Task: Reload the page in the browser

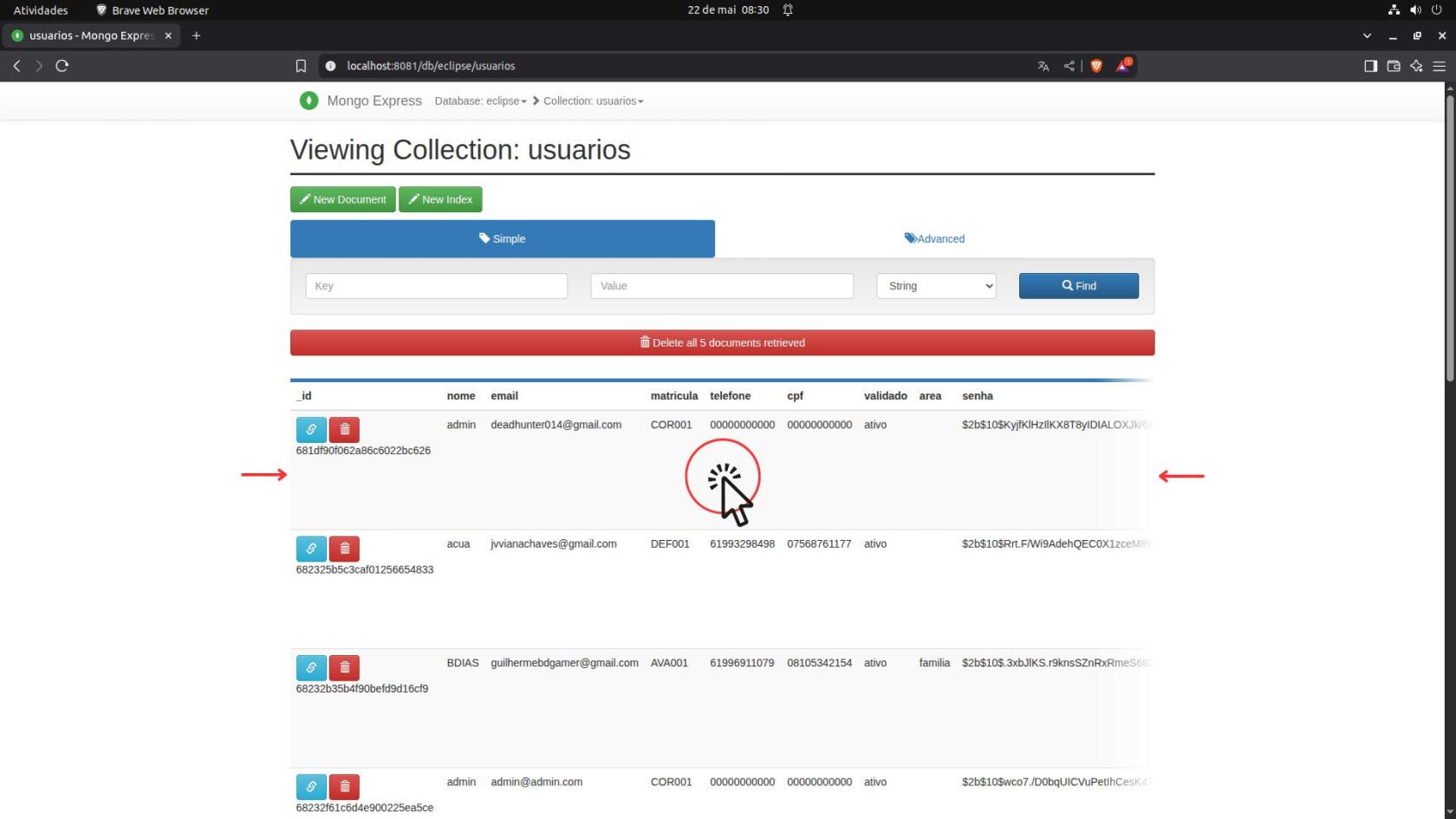Action: [62, 66]
